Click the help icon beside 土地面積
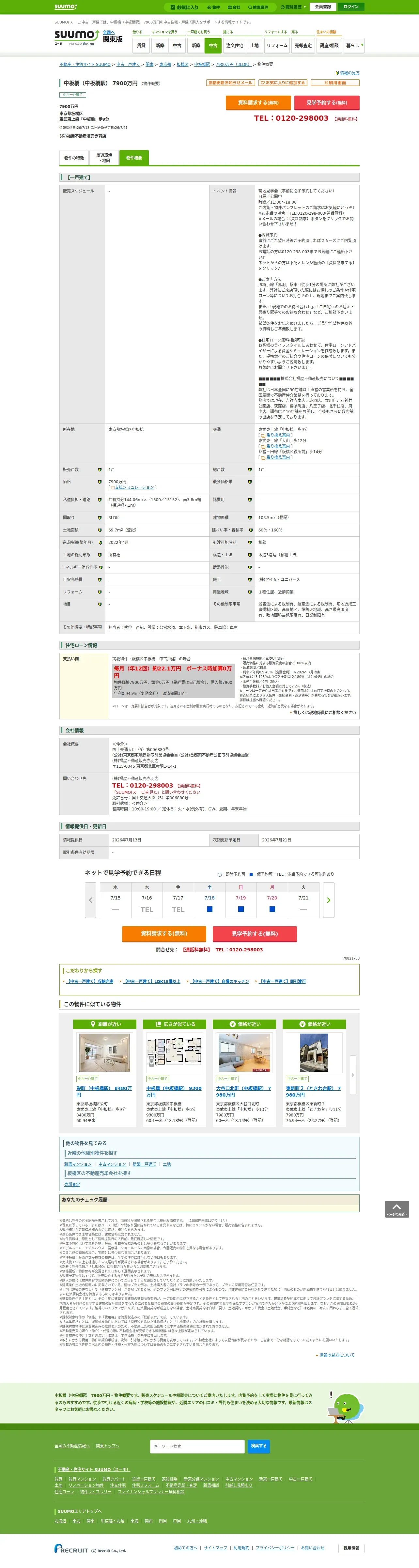The height and width of the screenshot is (1568, 419). [x=100, y=530]
